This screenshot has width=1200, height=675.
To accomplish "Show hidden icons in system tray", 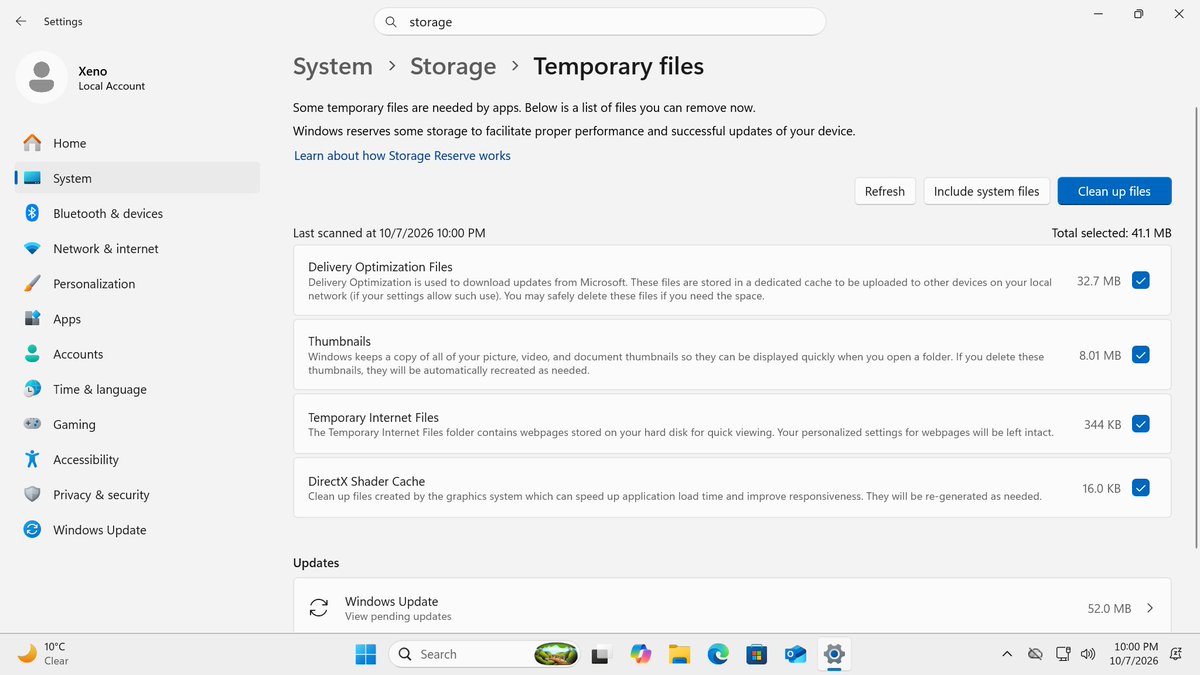I will (x=1007, y=654).
